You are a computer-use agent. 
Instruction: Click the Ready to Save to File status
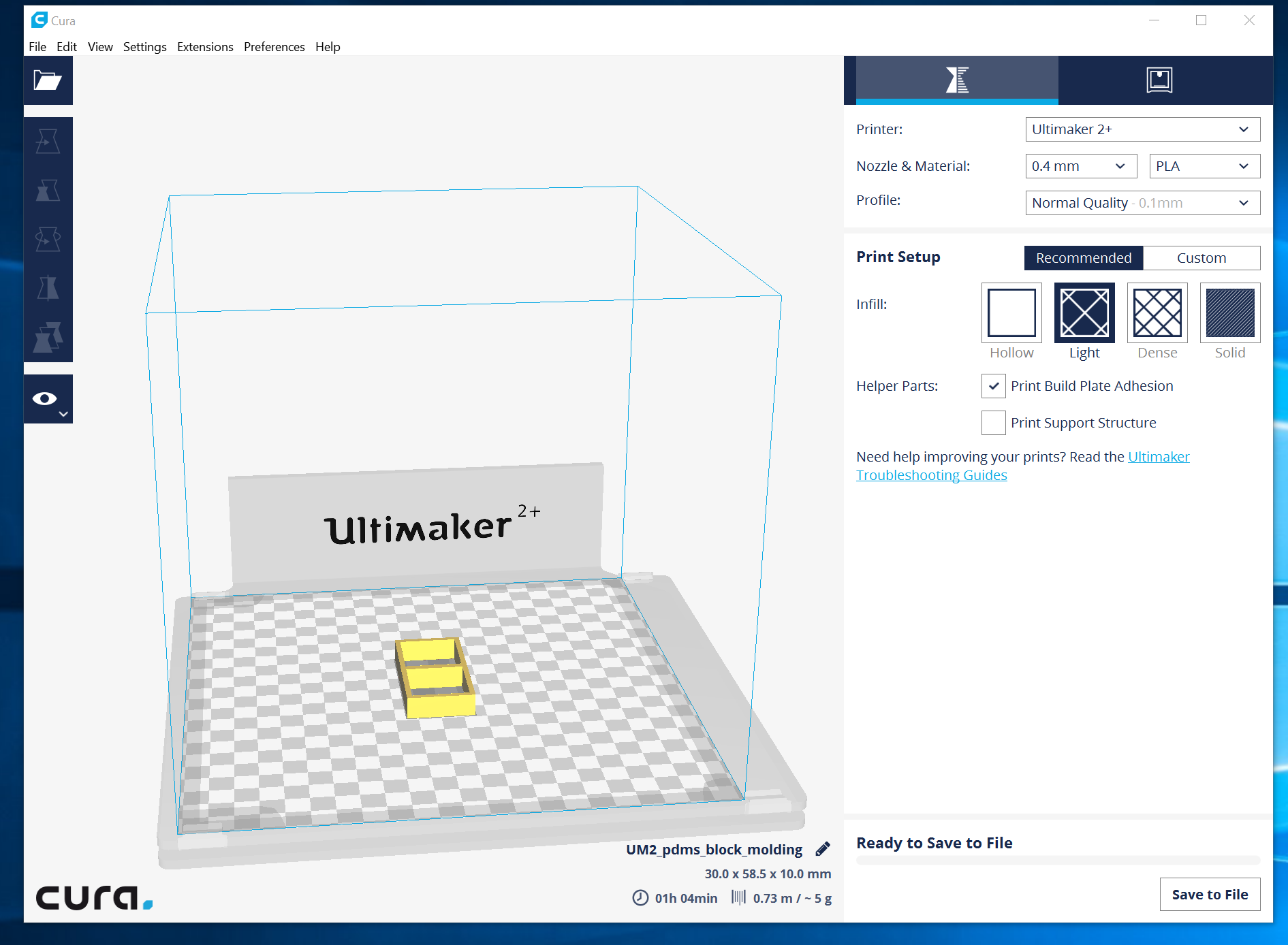pyautogui.click(x=934, y=843)
